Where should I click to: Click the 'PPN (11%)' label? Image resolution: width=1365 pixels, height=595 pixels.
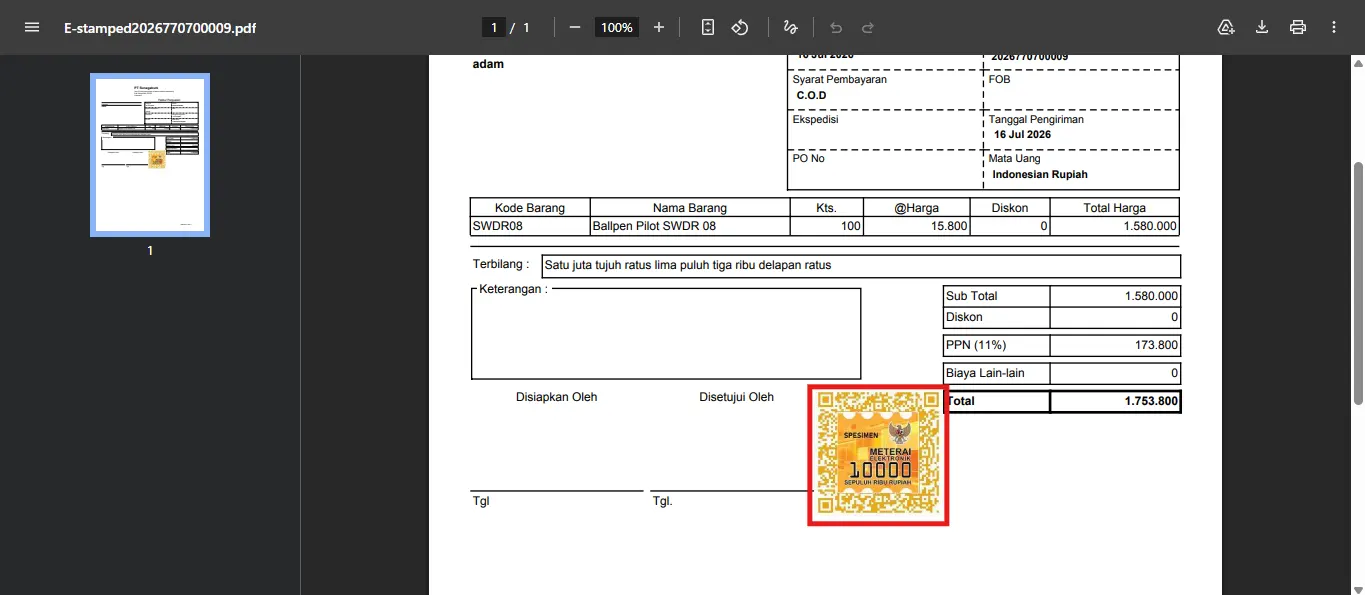pos(976,345)
